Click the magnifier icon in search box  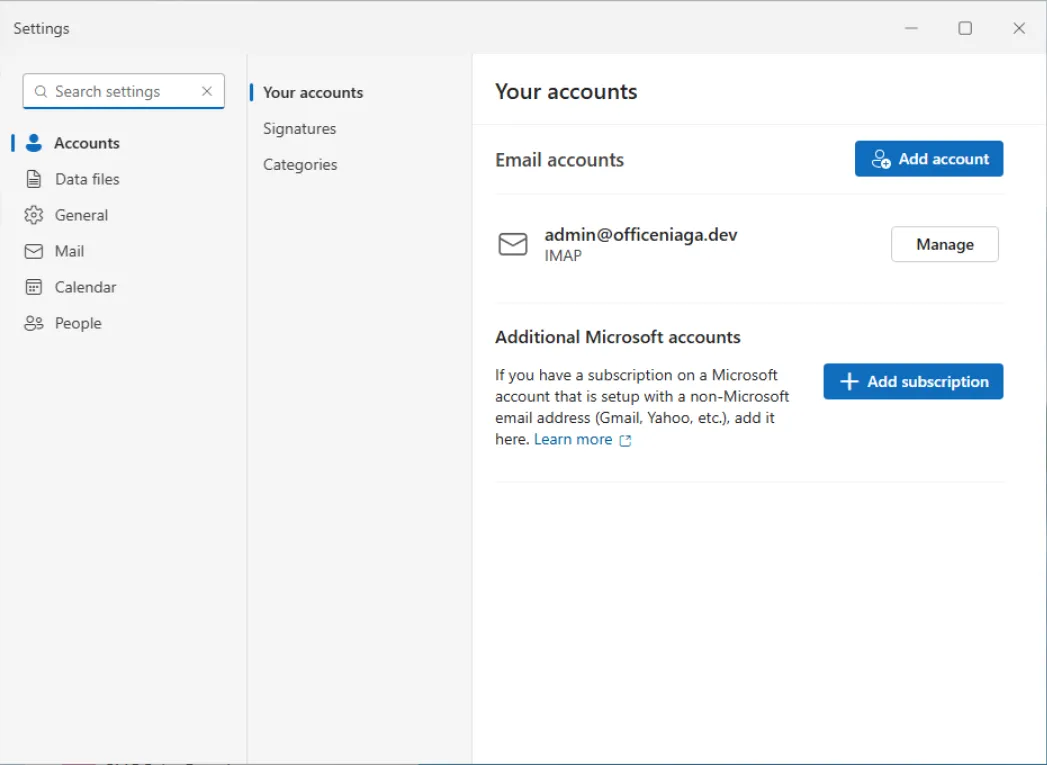[41, 91]
